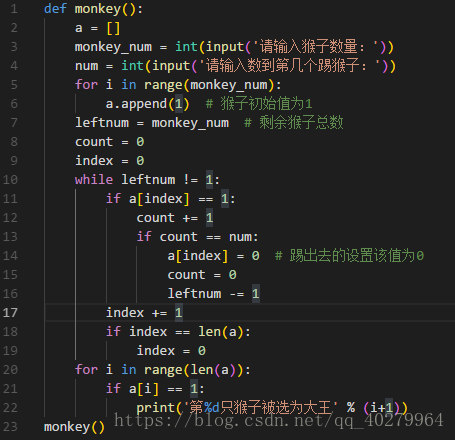The width and height of the screenshot is (455, 440).
Task: Click '请输入数到第几个踢猴子' prompt string
Action: pos(290,66)
